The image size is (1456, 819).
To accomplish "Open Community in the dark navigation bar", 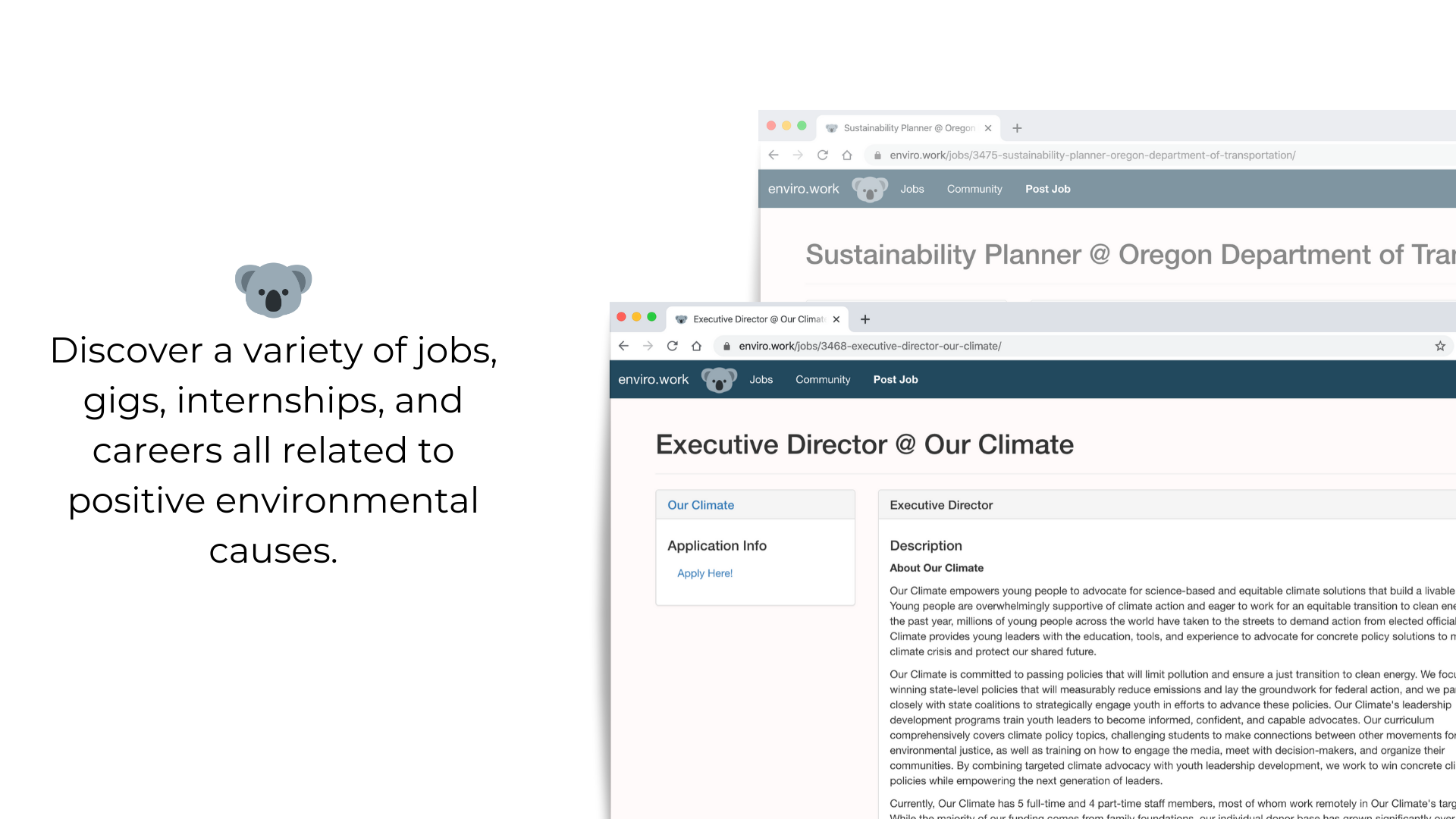I will pyautogui.click(x=823, y=379).
